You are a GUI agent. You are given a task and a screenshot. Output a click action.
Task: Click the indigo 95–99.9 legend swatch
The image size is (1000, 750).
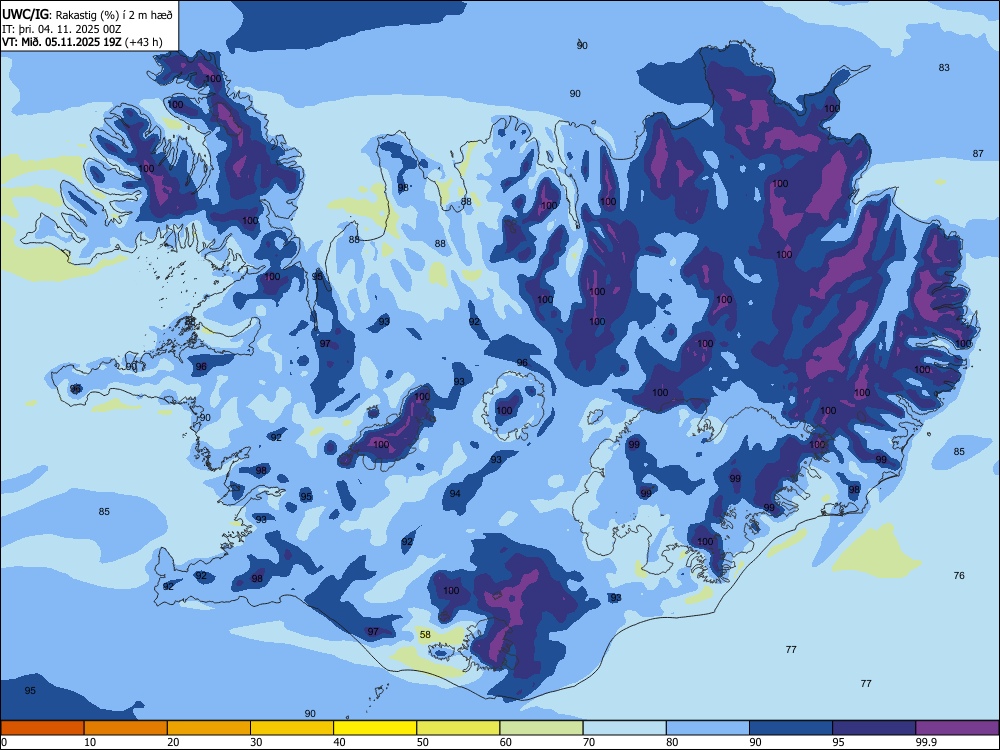coord(874,728)
